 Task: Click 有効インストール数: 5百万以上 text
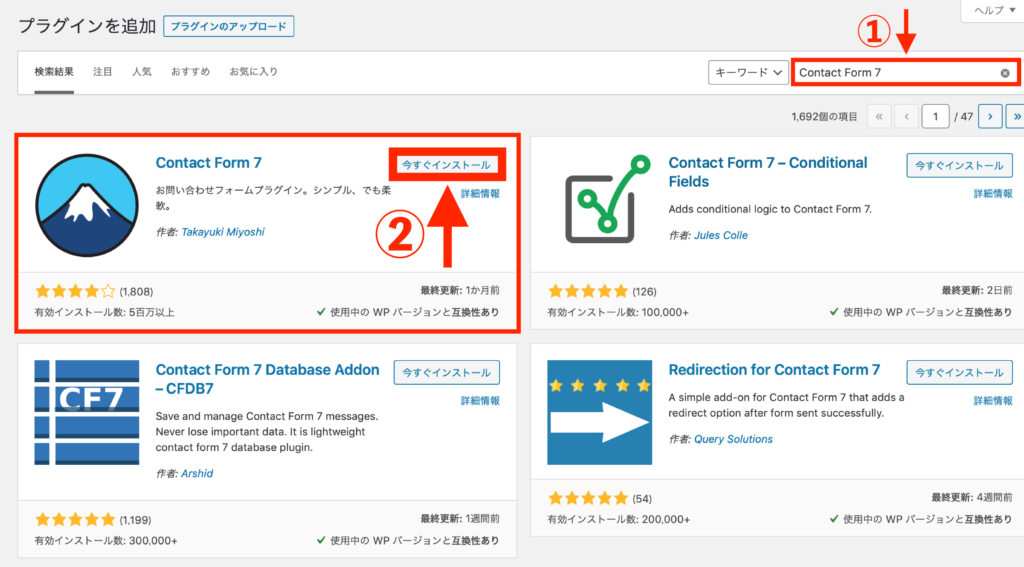tap(104, 312)
